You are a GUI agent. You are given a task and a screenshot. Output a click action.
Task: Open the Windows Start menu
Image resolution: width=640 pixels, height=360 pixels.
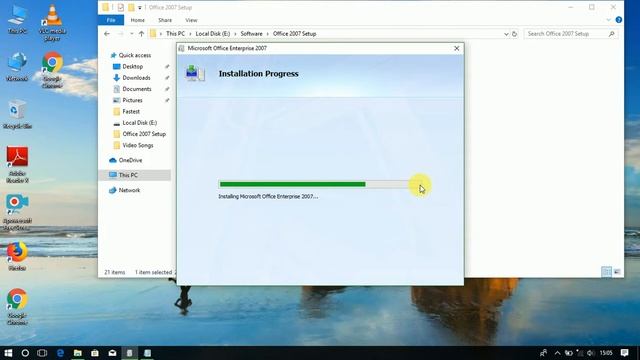point(8,353)
